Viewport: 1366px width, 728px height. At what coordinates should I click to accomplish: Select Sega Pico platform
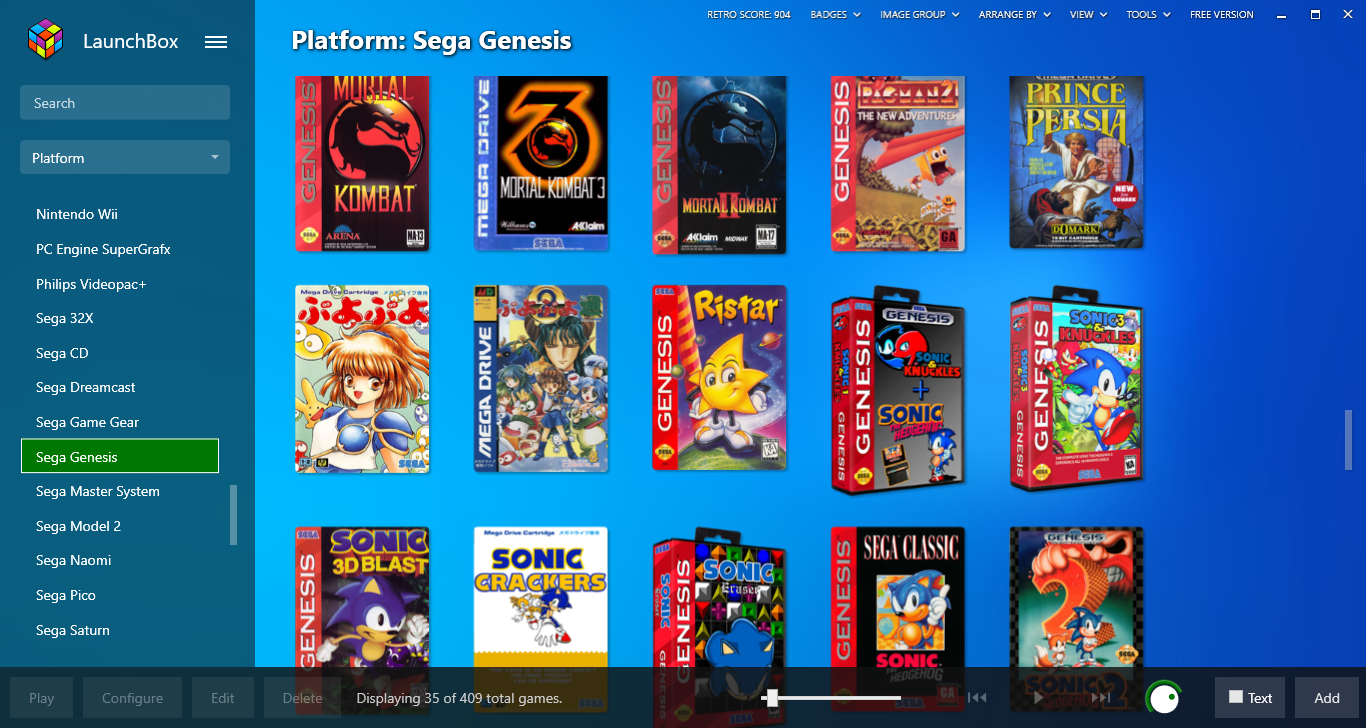tap(120, 595)
